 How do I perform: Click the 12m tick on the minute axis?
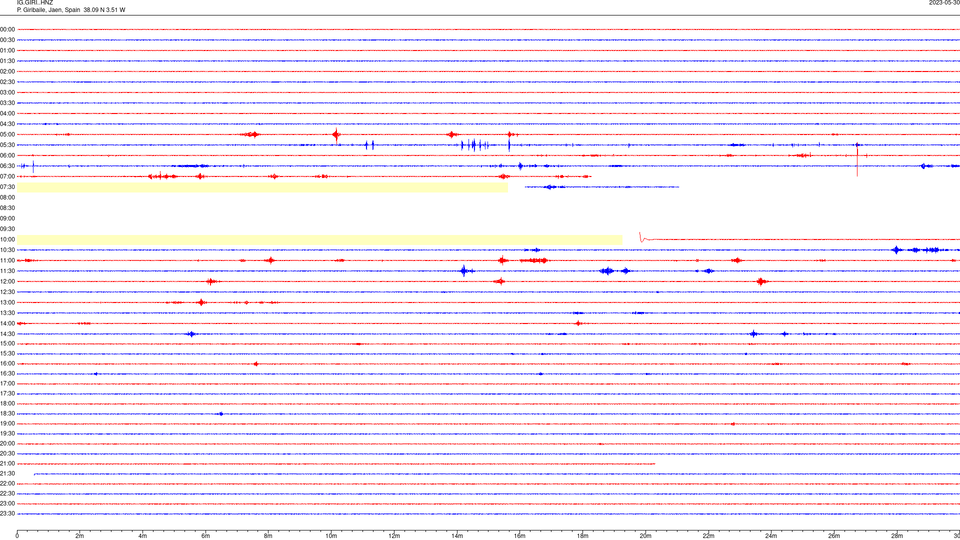[394, 536]
